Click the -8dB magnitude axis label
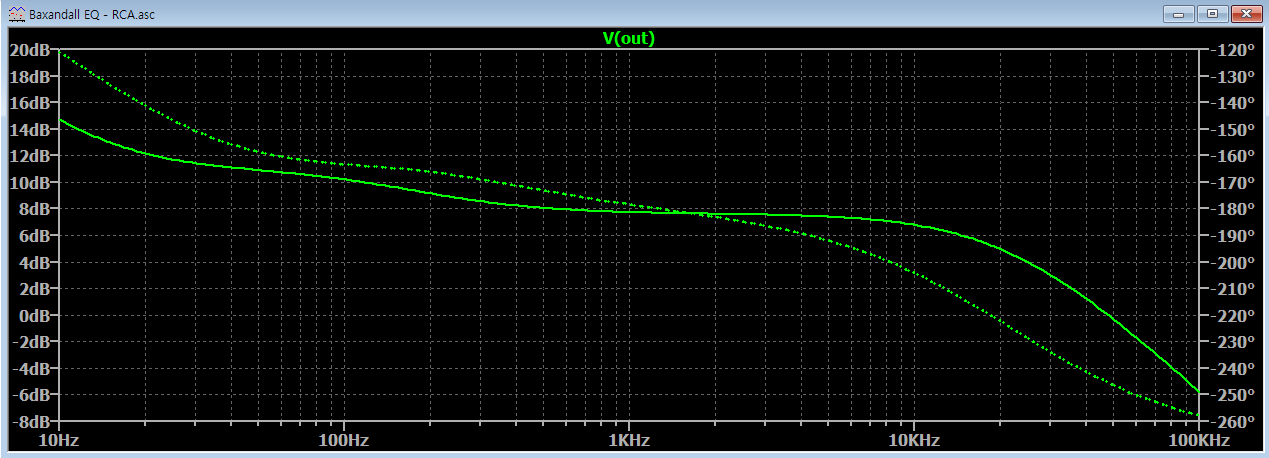The image size is (1269, 458). coord(31,421)
